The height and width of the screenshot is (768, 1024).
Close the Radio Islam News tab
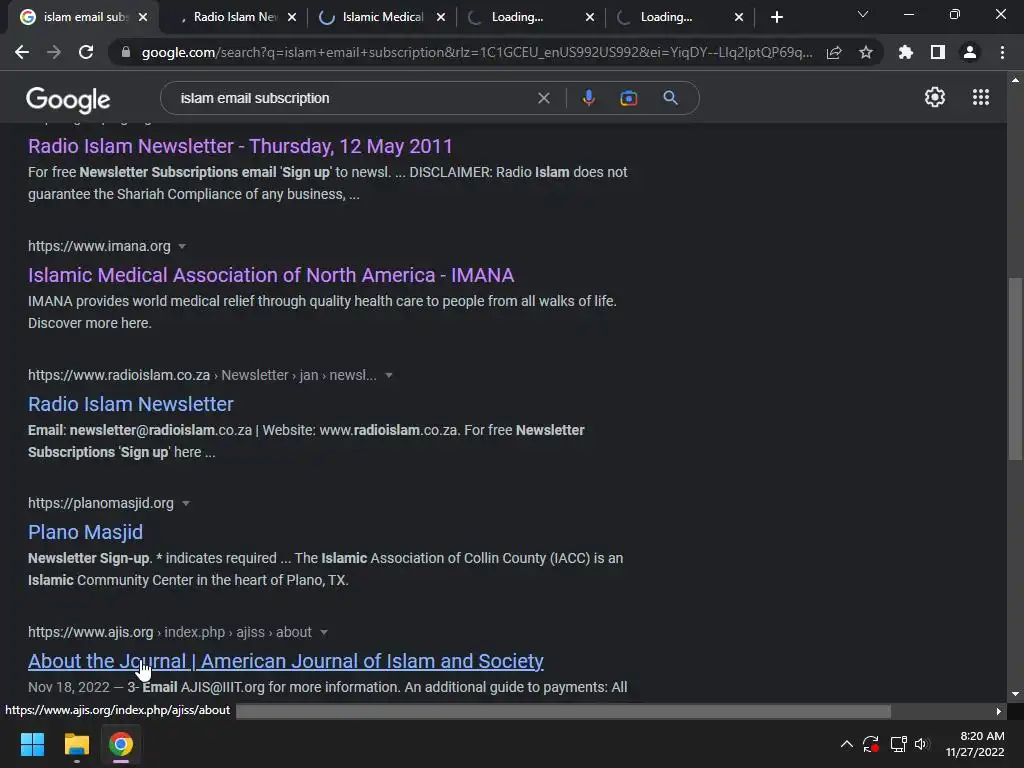[292, 17]
